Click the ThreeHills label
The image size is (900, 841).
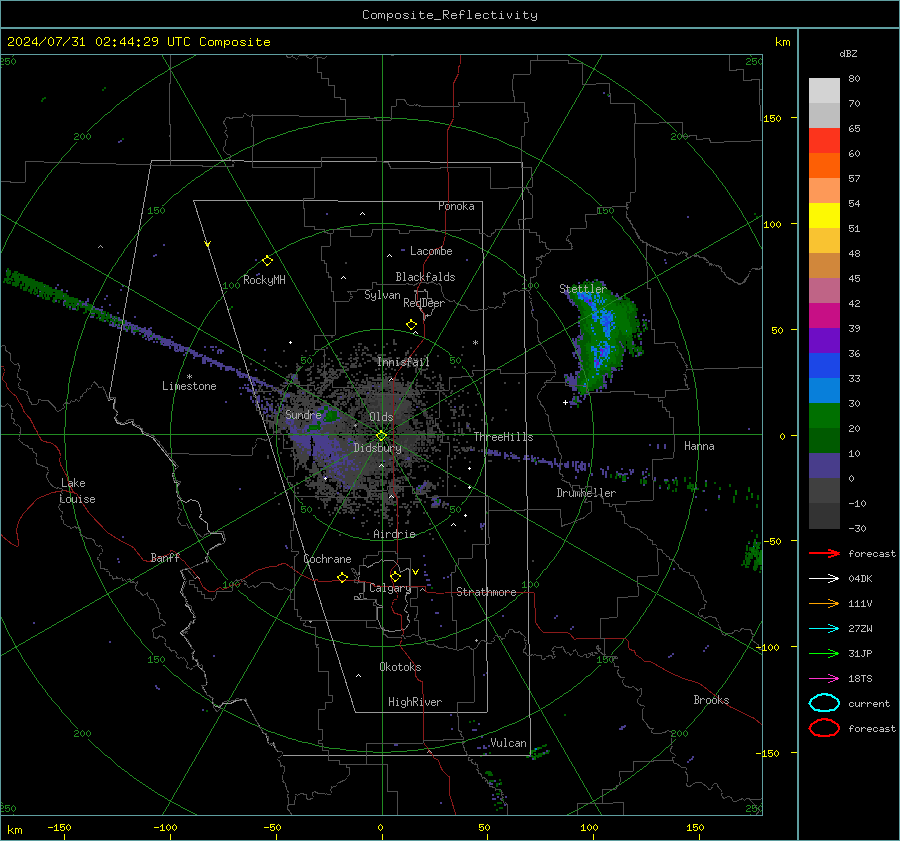pos(503,437)
